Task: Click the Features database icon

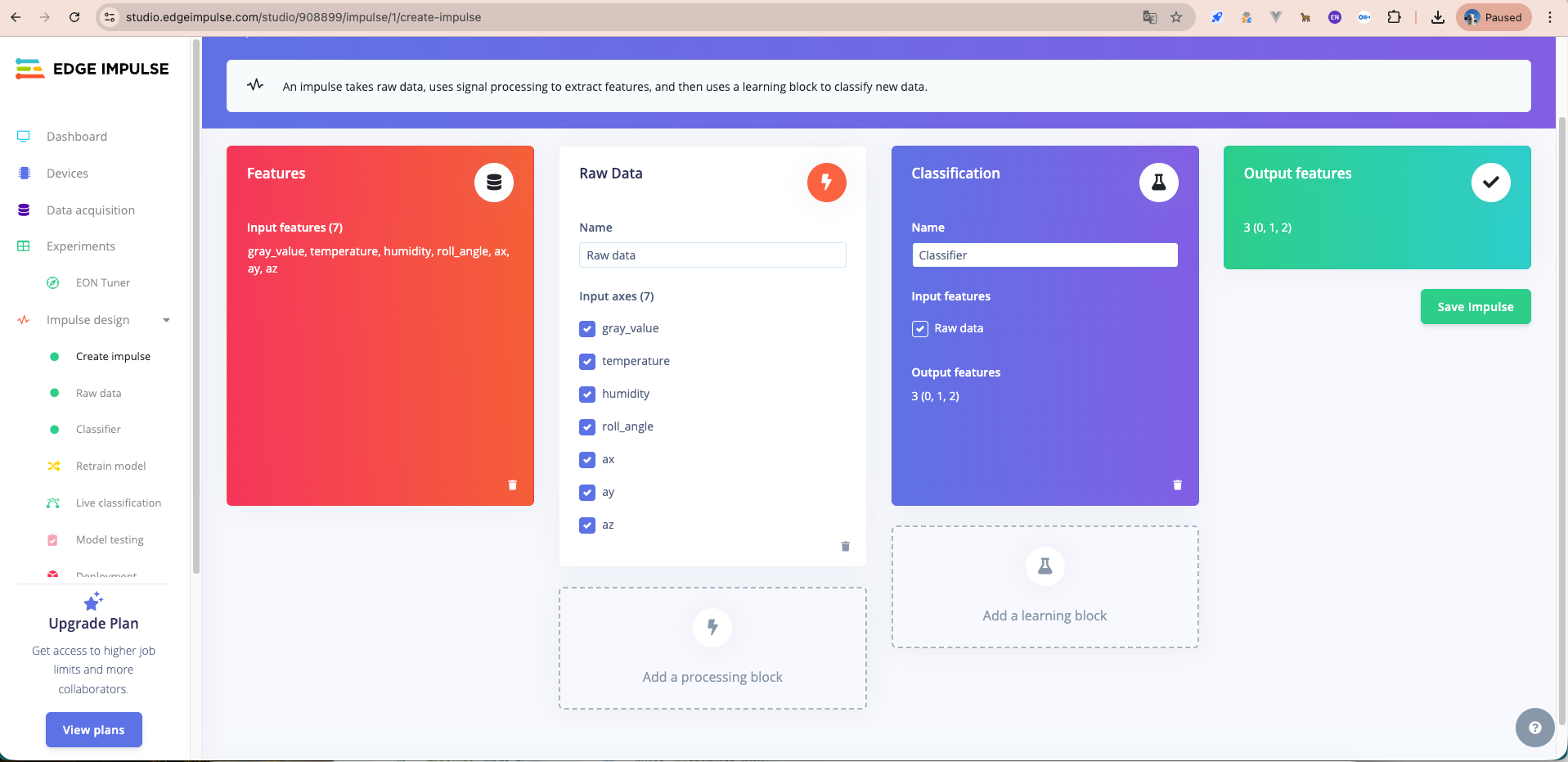Action: 494,183
